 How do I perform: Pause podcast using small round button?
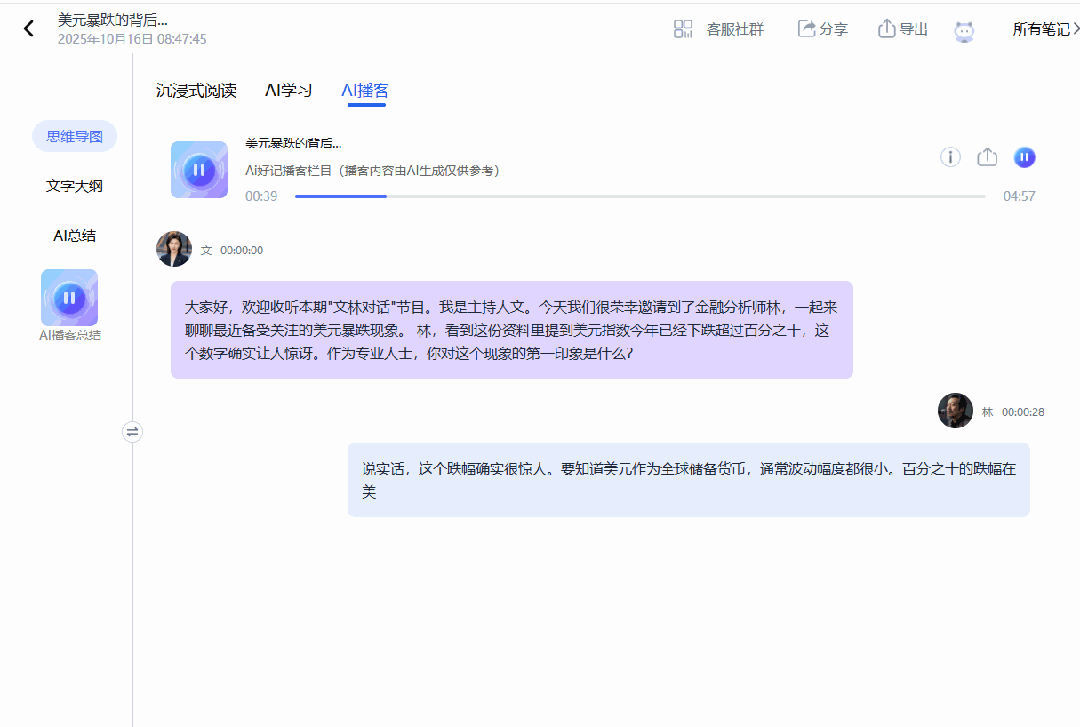point(1024,157)
